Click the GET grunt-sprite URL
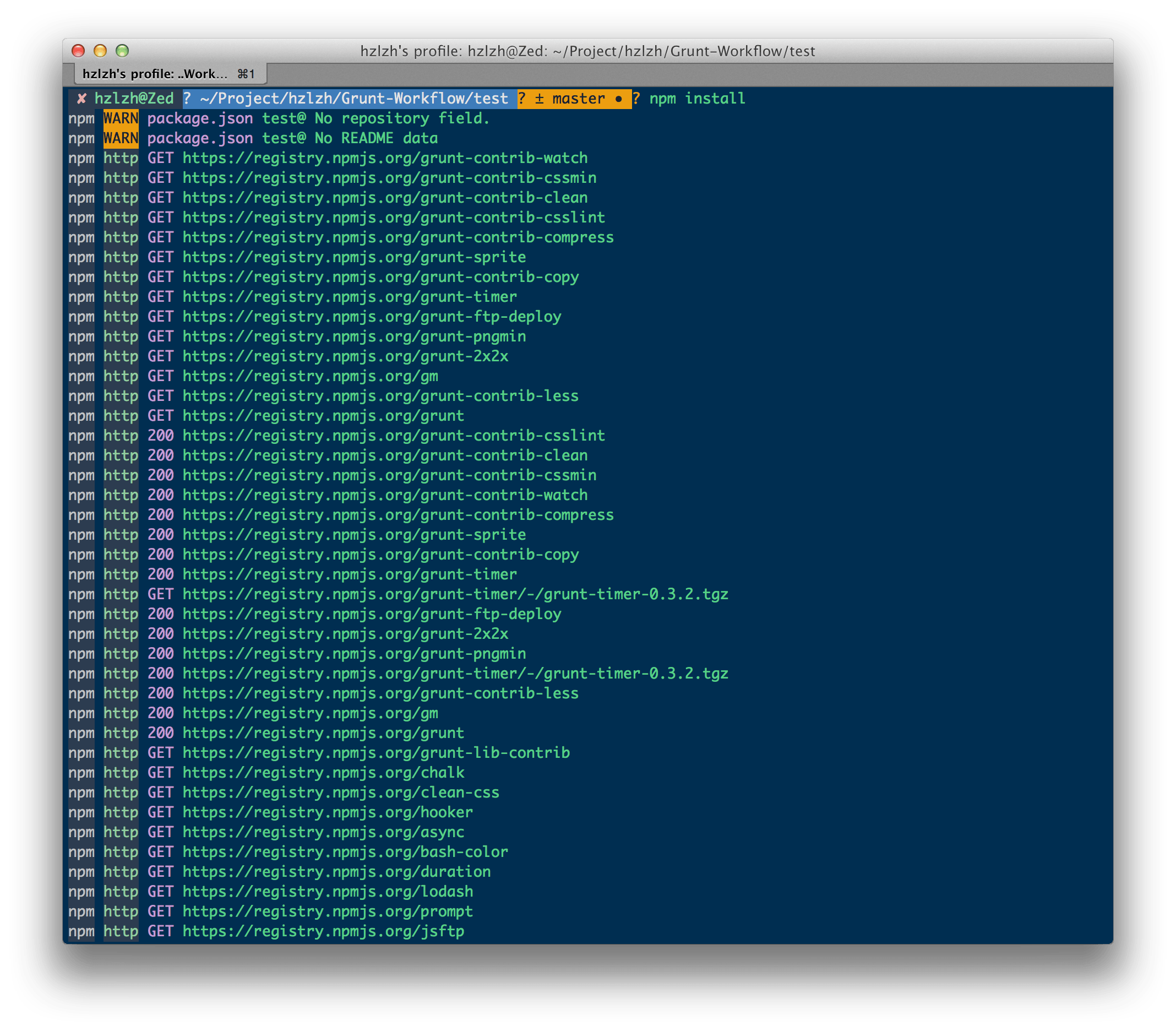 [x=354, y=257]
